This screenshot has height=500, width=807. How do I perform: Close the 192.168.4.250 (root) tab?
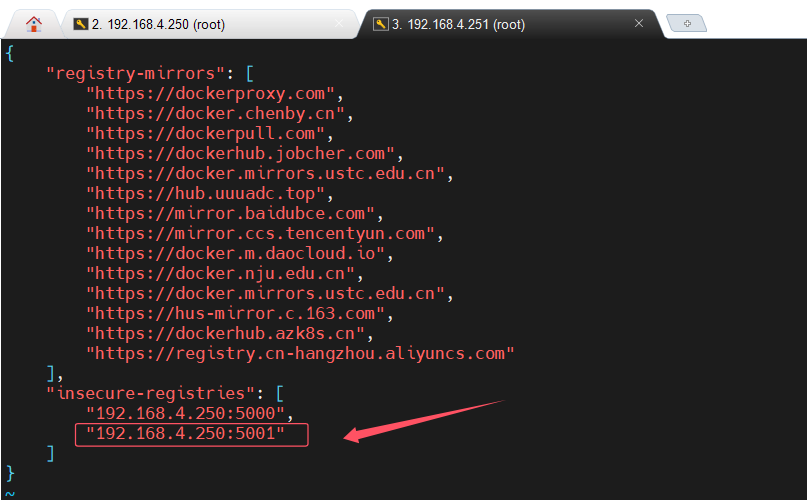pyautogui.click(x=339, y=24)
